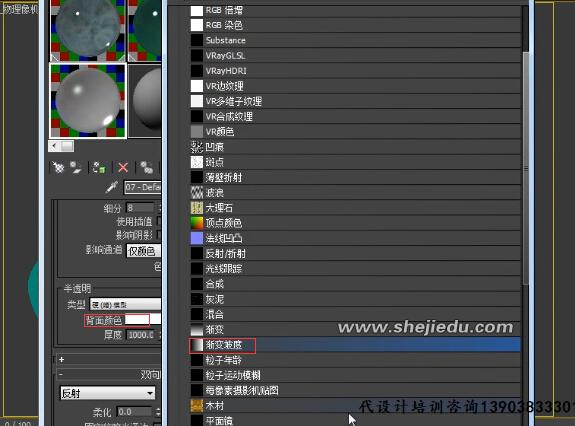Screen dimensions: 575x426
Task: Open the 半透明 类型 dropdown
Action: [x=125, y=304]
